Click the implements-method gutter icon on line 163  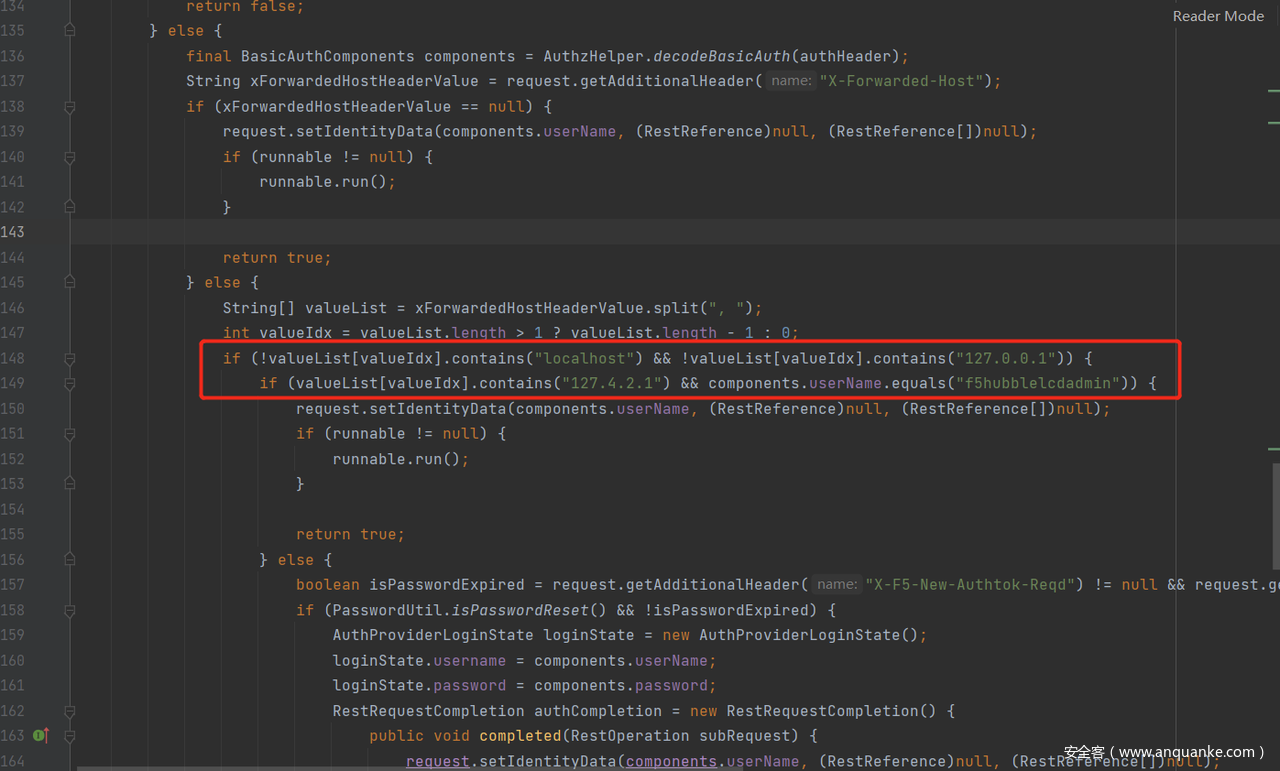tap(40, 736)
